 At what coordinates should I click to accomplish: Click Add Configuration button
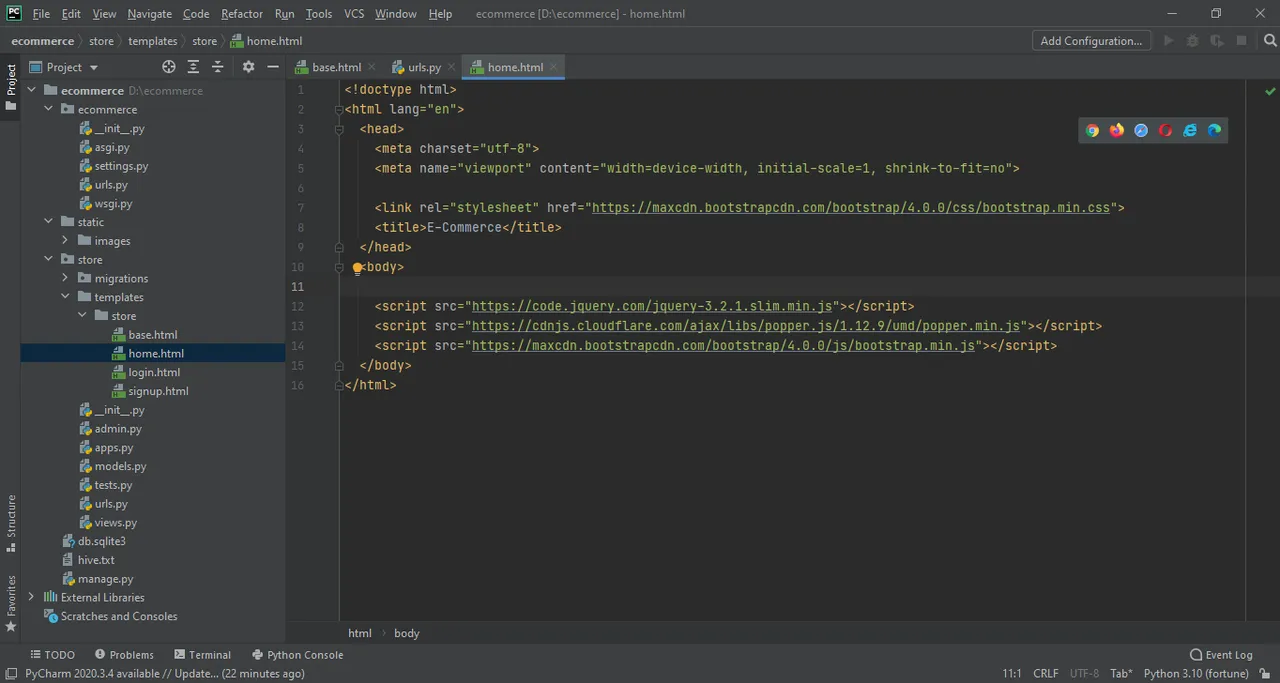tap(1091, 41)
